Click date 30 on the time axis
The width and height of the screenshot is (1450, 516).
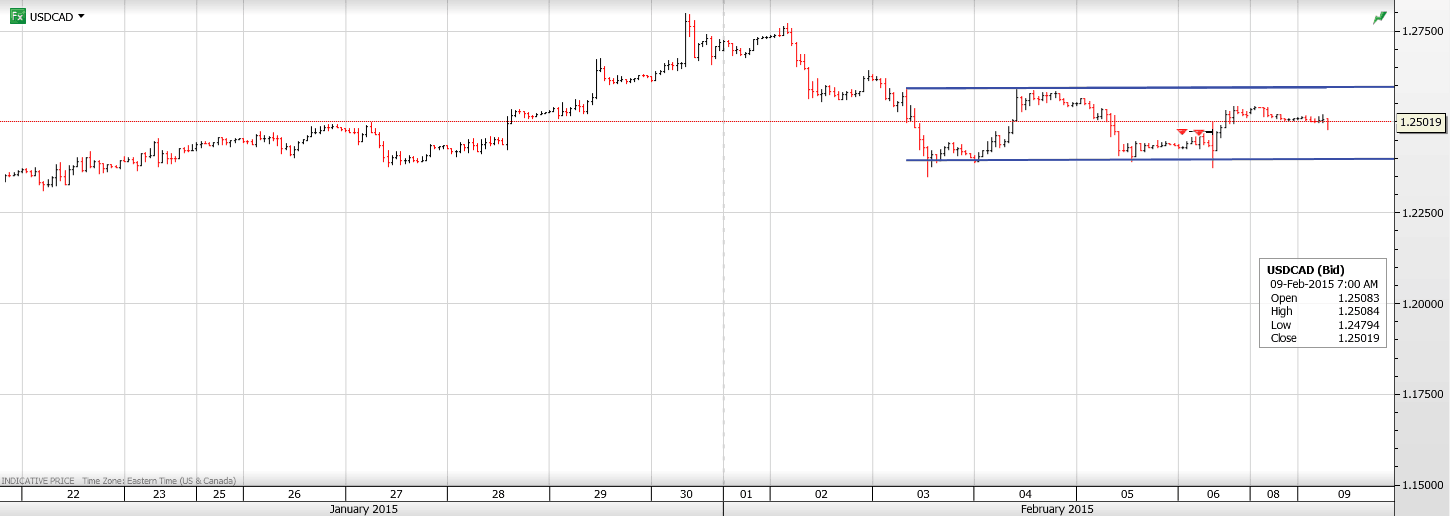pos(686,494)
